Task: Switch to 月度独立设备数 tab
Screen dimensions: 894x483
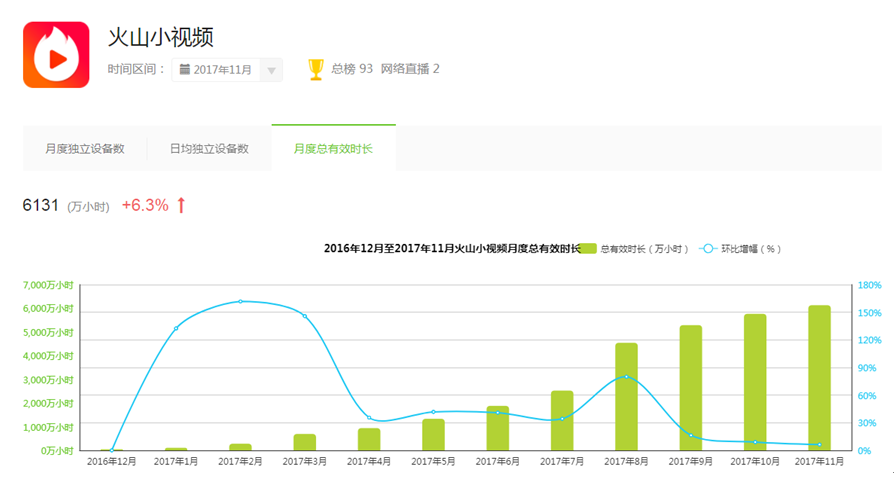Action: [85, 149]
